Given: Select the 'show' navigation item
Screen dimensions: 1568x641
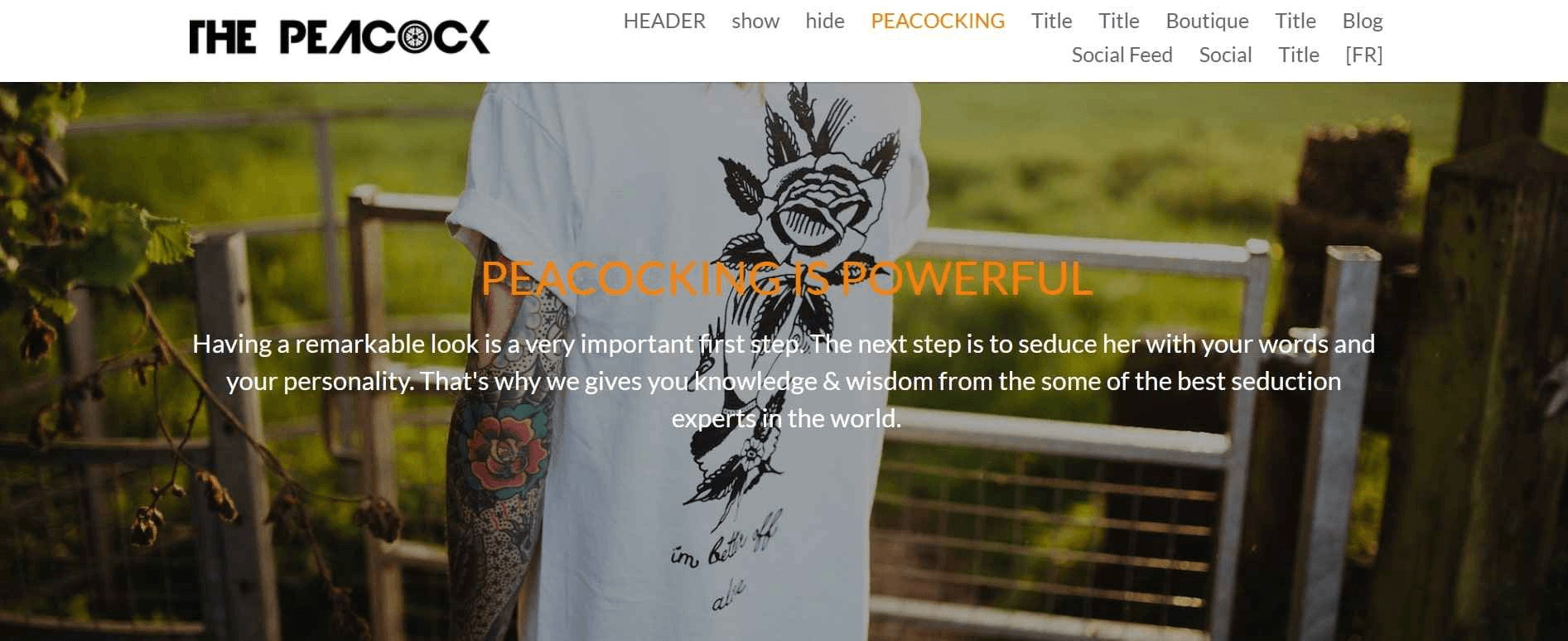Looking at the screenshot, I should point(755,21).
